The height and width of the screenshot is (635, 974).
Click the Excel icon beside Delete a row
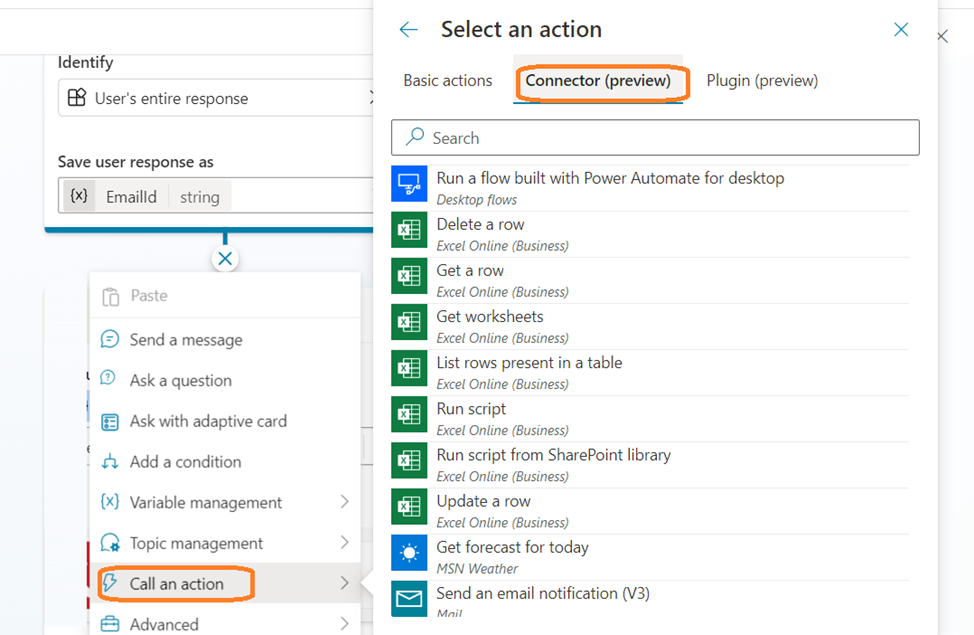pyautogui.click(x=409, y=230)
